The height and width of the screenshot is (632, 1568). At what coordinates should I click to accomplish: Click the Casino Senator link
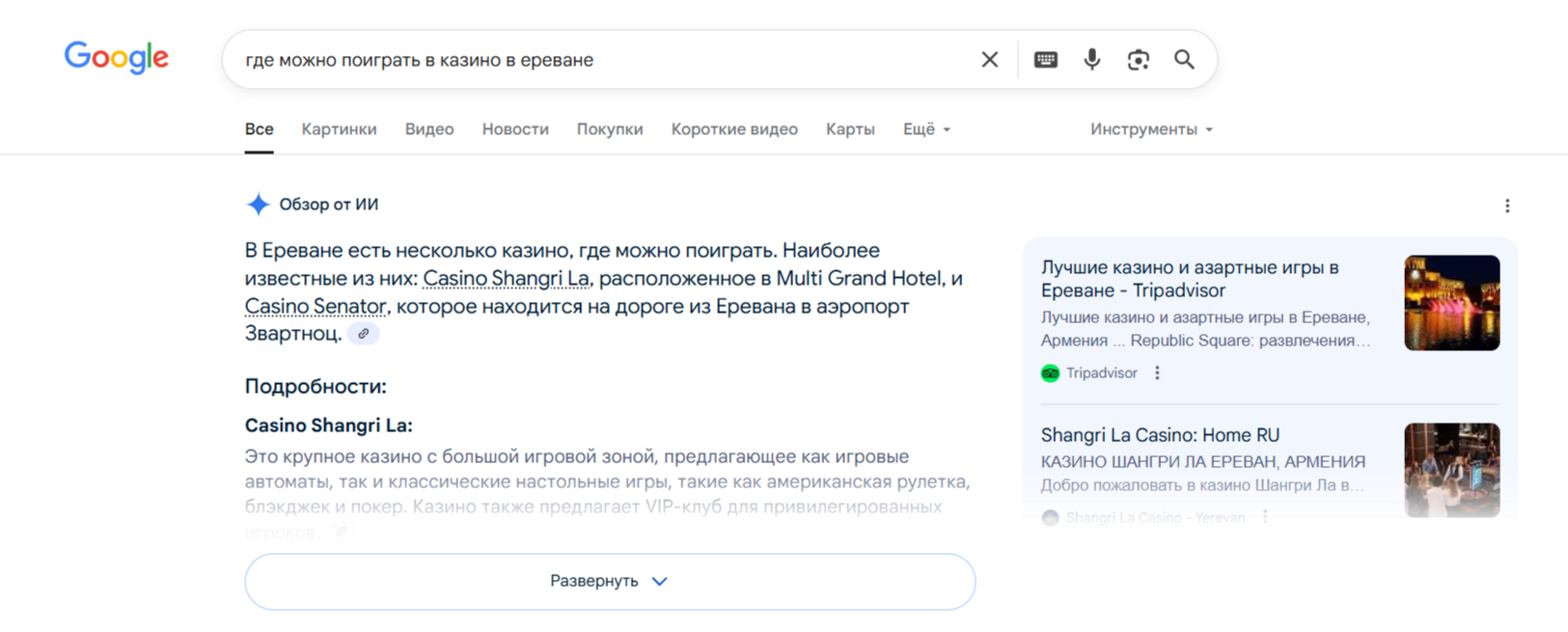coord(315,306)
